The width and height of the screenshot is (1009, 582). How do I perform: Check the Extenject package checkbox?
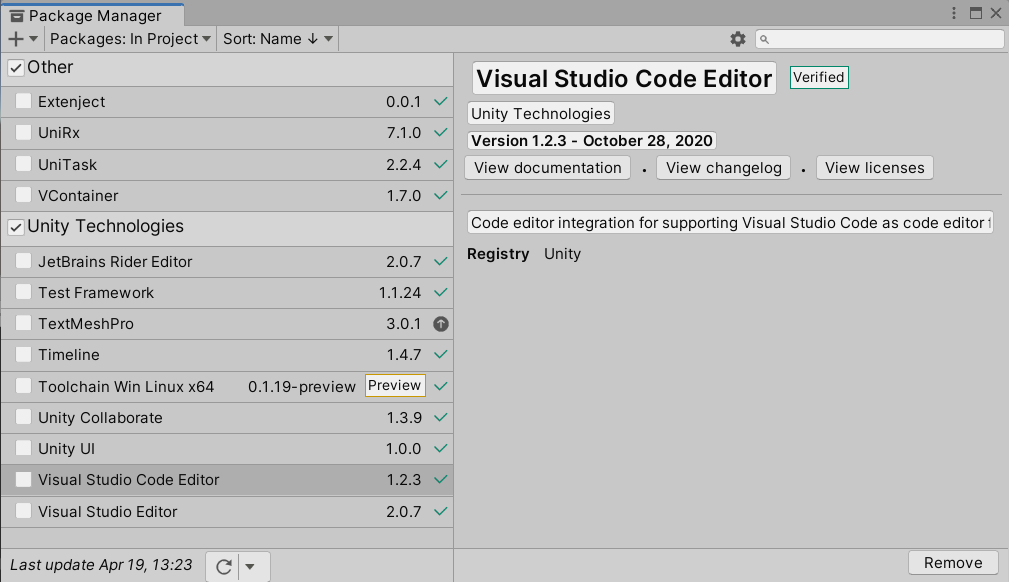[x=23, y=101]
